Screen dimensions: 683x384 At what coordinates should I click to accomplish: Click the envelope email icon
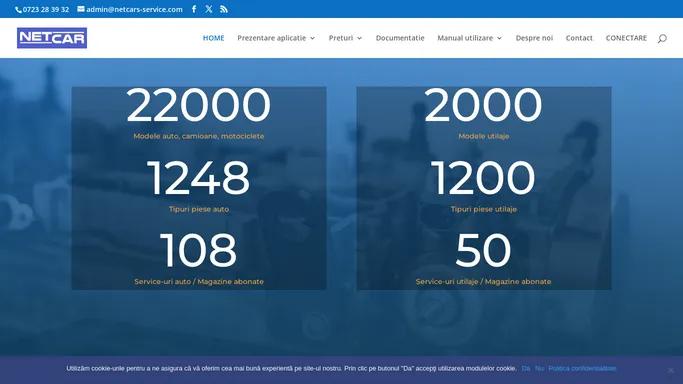tap(81, 9)
